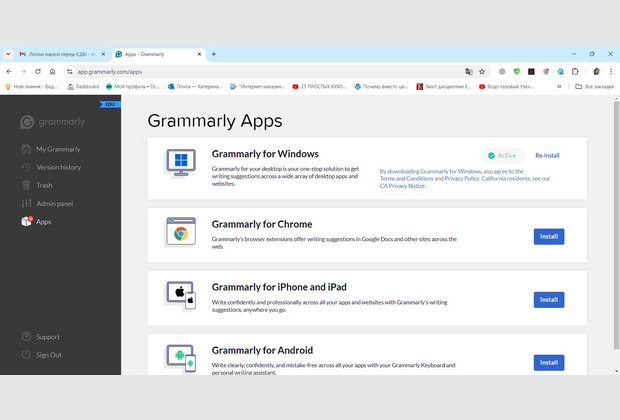The width and height of the screenshot is (620, 420).
Task: Open the Terms and Conditions link
Action: click(x=406, y=178)
